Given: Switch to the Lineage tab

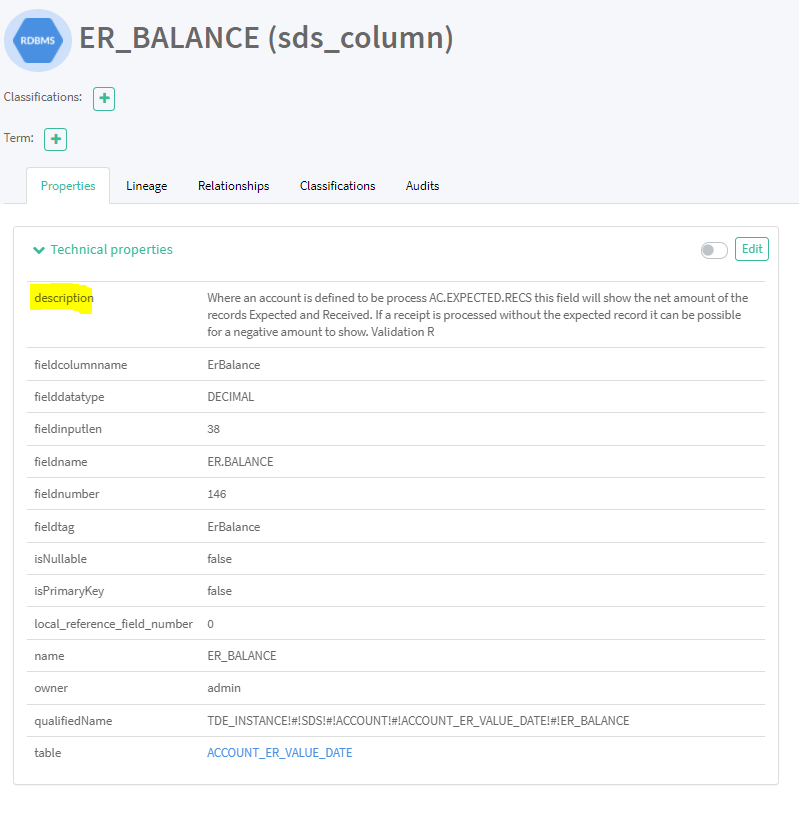Looking at the screenshot, I should pyautogui.click(x=146, y=186).
